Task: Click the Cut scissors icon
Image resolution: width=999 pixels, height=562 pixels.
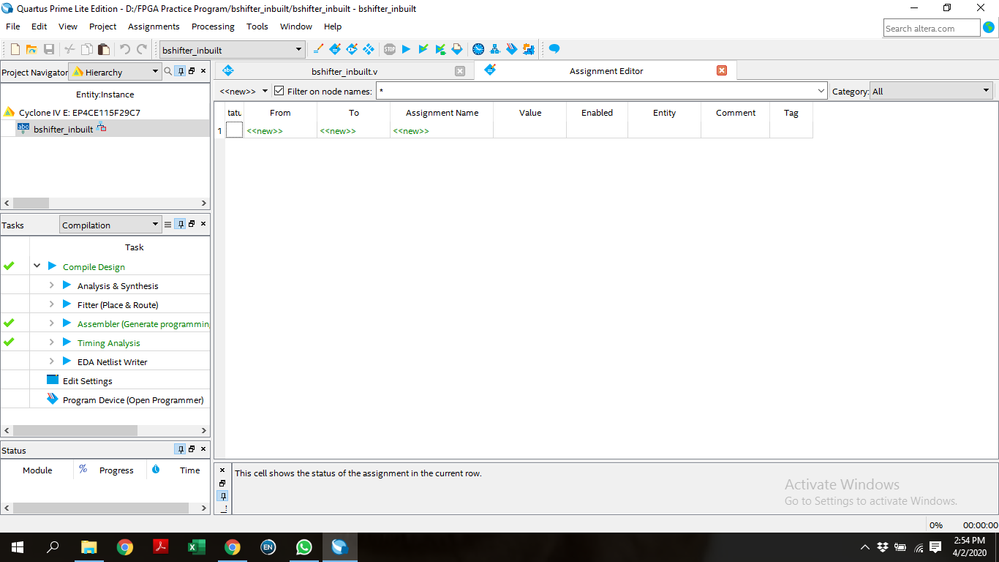Action: tap(69, 49)
